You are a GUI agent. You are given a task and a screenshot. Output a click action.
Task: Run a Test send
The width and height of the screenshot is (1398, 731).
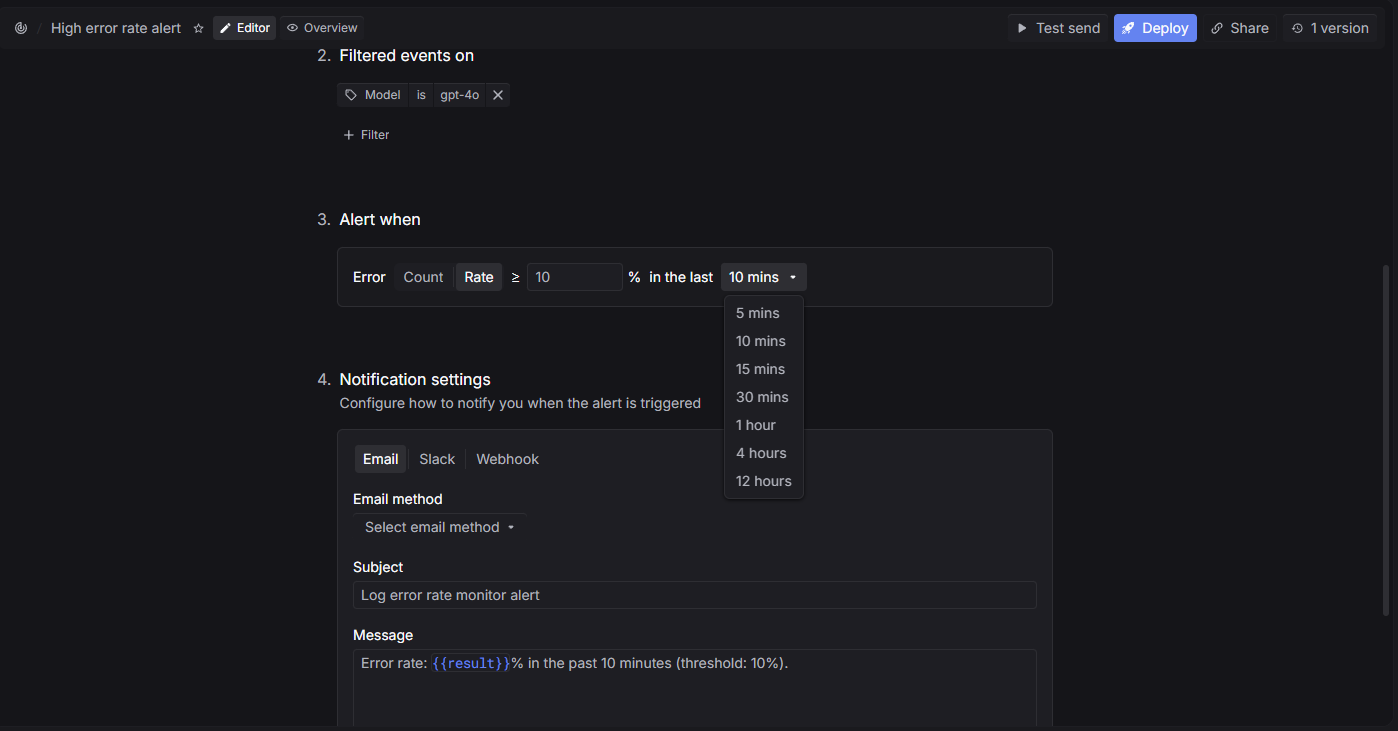1058,28
